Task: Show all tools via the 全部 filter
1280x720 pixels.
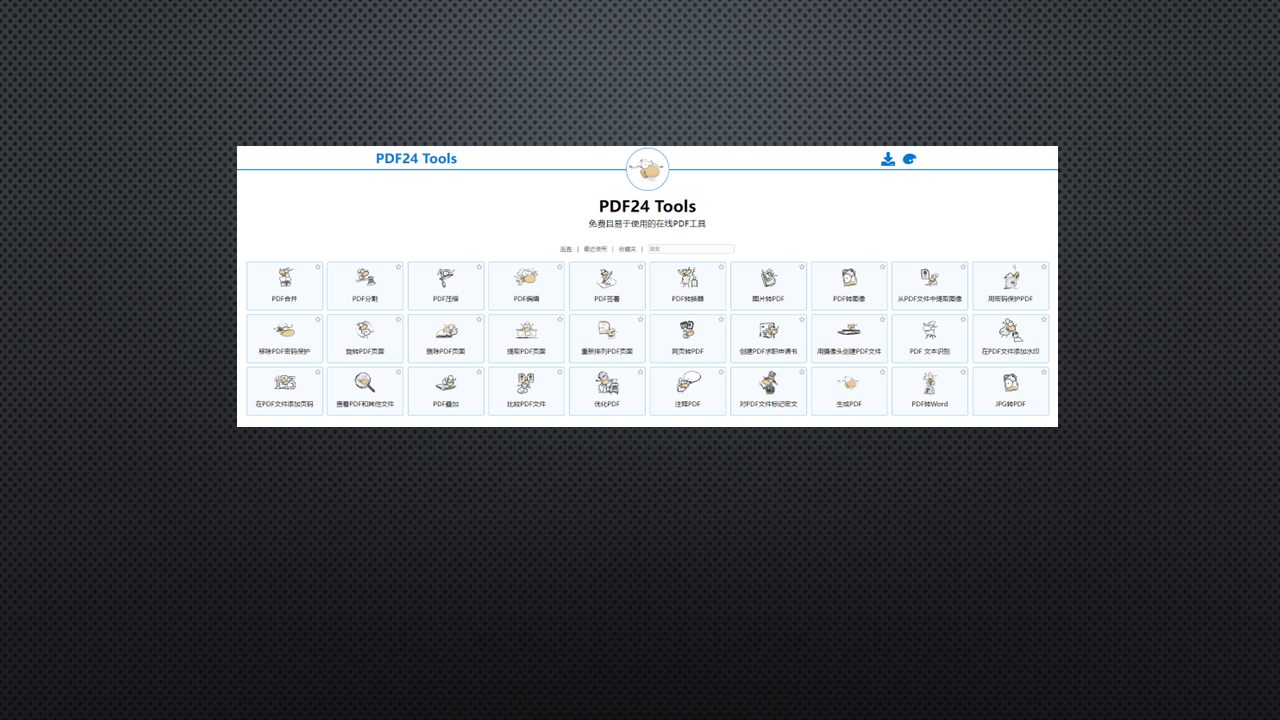Action: [x=566, y=249]
